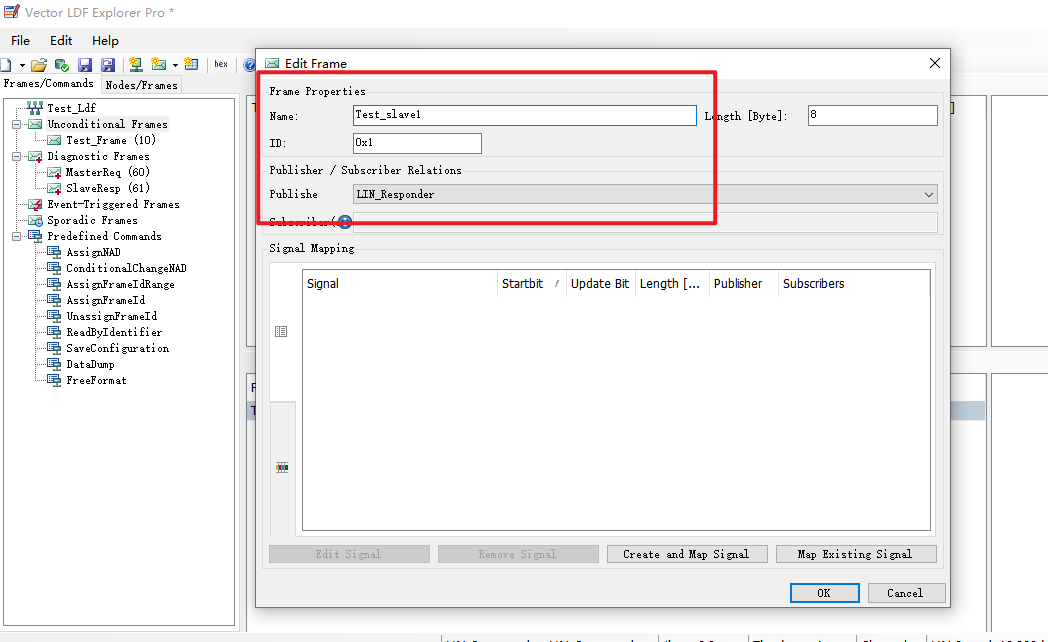
Task: Open the New file dropdown arrow
Action: (22, 65)
